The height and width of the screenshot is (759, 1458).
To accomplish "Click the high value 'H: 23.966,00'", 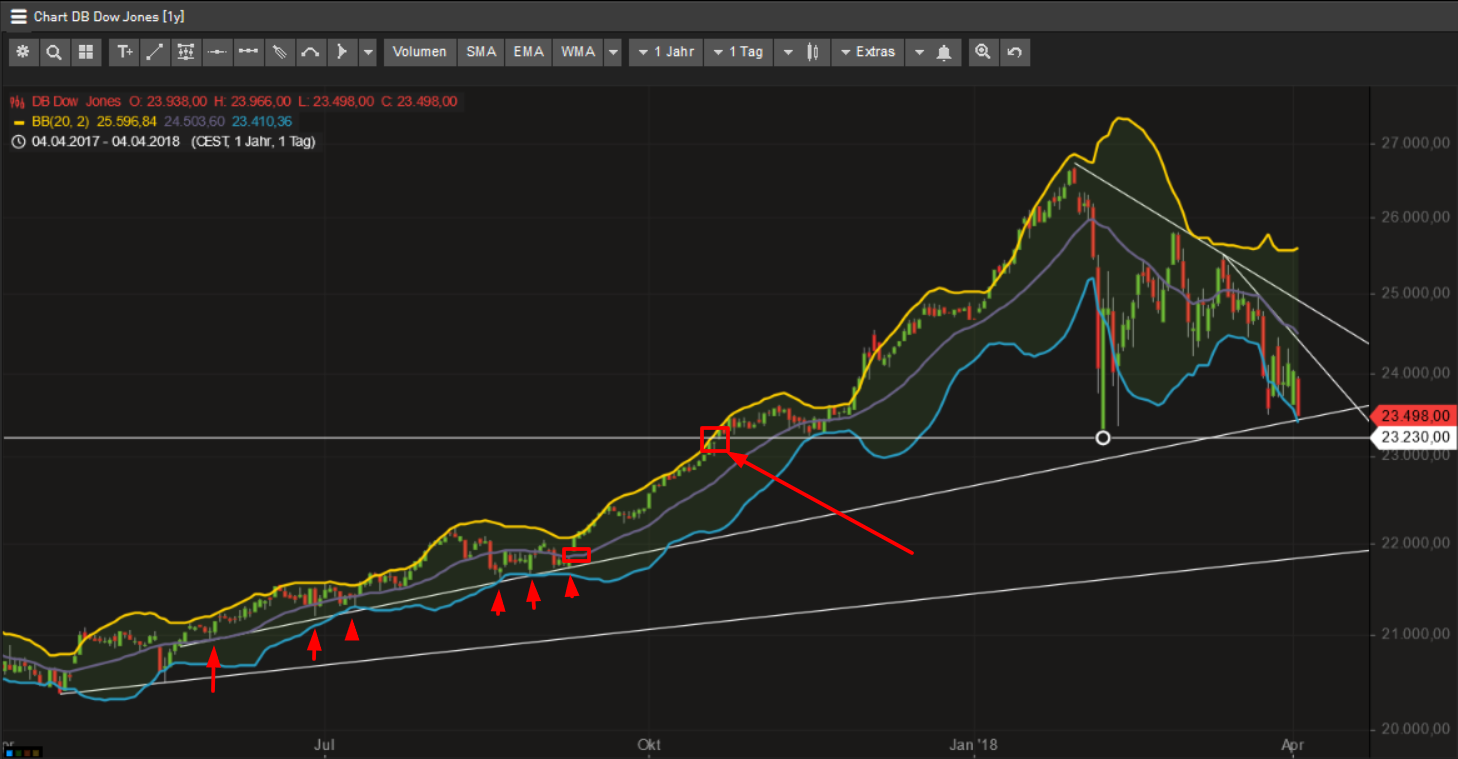I will click(252, 101).
